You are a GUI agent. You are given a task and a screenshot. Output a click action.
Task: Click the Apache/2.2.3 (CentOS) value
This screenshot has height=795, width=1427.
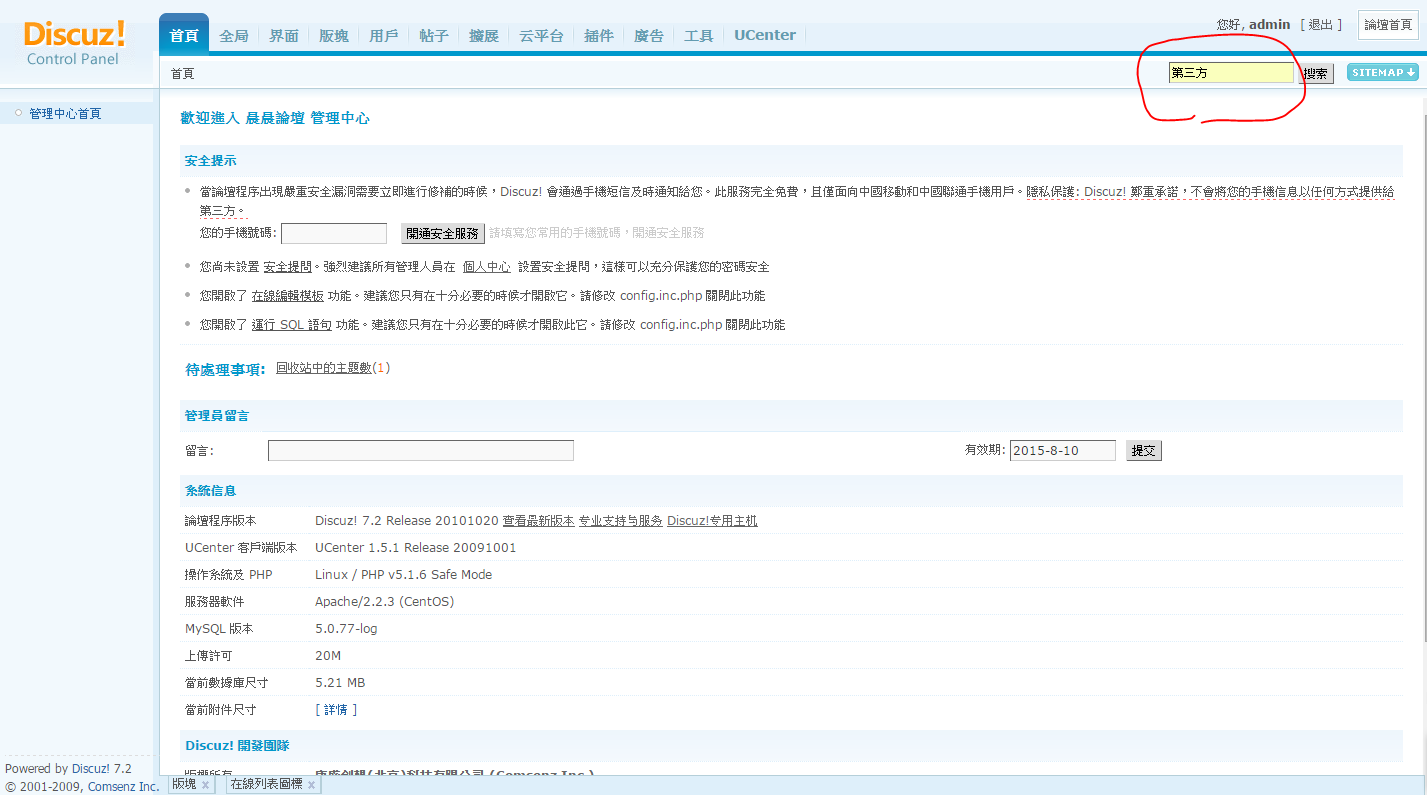(x=384, y=602)
